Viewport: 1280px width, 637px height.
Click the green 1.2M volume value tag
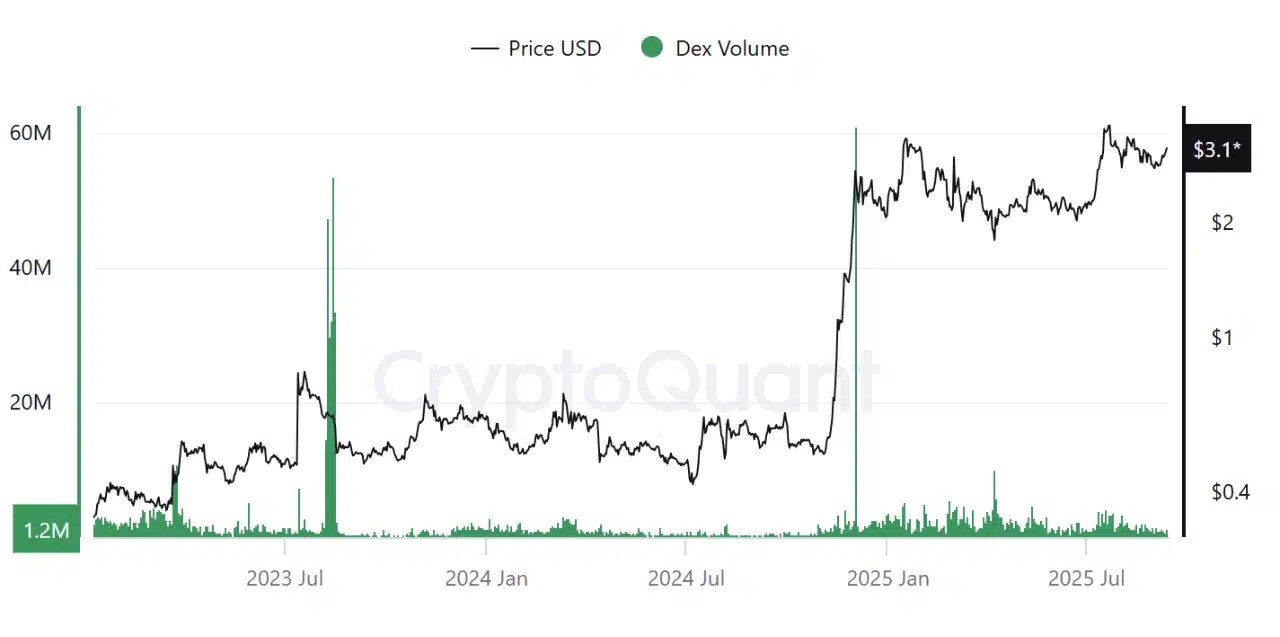click(x=46, y=529)
